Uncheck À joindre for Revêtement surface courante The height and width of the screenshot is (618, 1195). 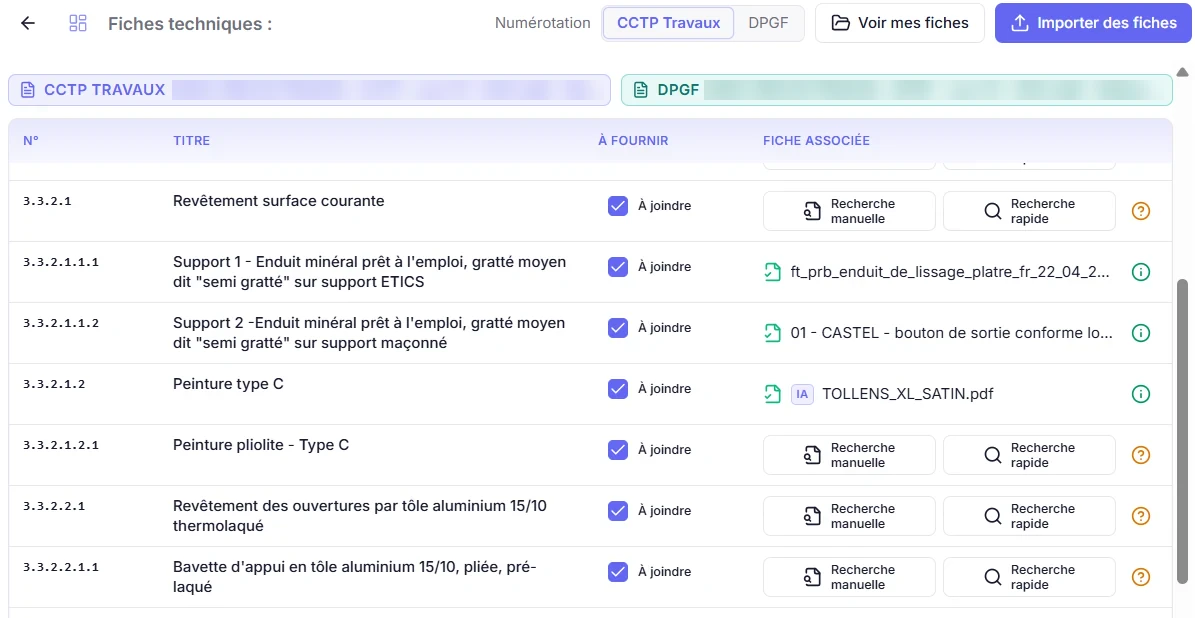[618, 206]
